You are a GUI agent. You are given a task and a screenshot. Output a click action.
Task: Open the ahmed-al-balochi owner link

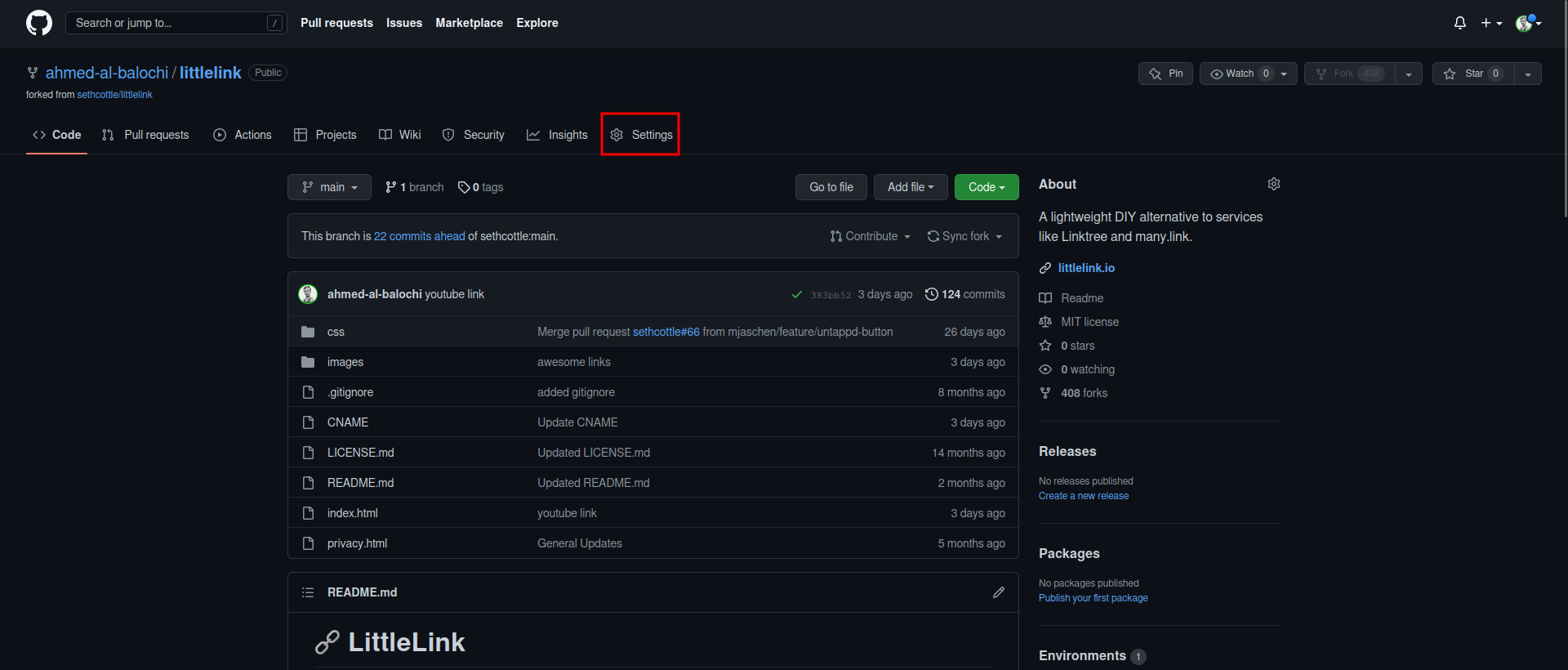tap(107, 73)
